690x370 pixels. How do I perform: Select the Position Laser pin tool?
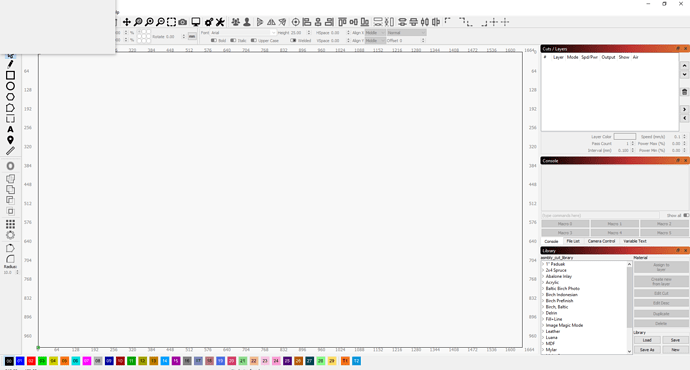(10, 140)
